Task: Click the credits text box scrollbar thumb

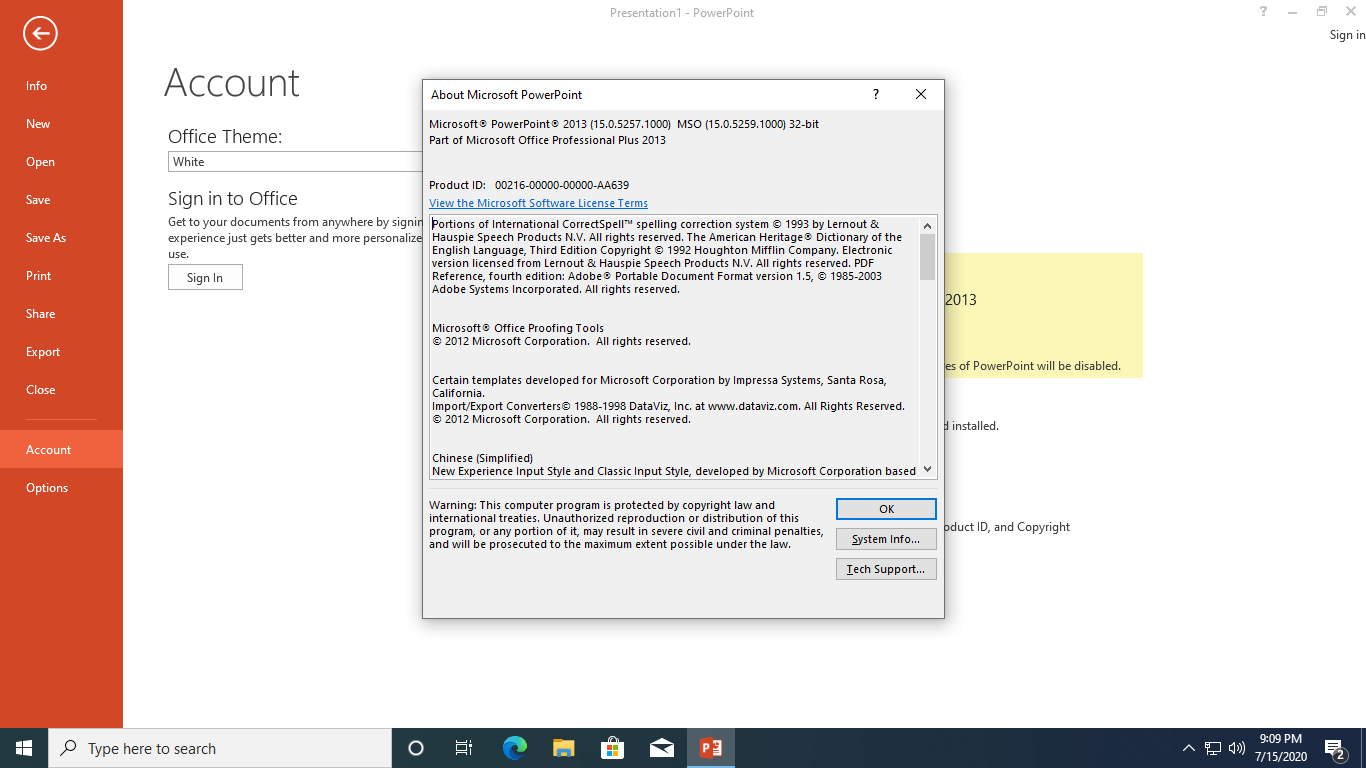Action: click(x=927, y=257)
